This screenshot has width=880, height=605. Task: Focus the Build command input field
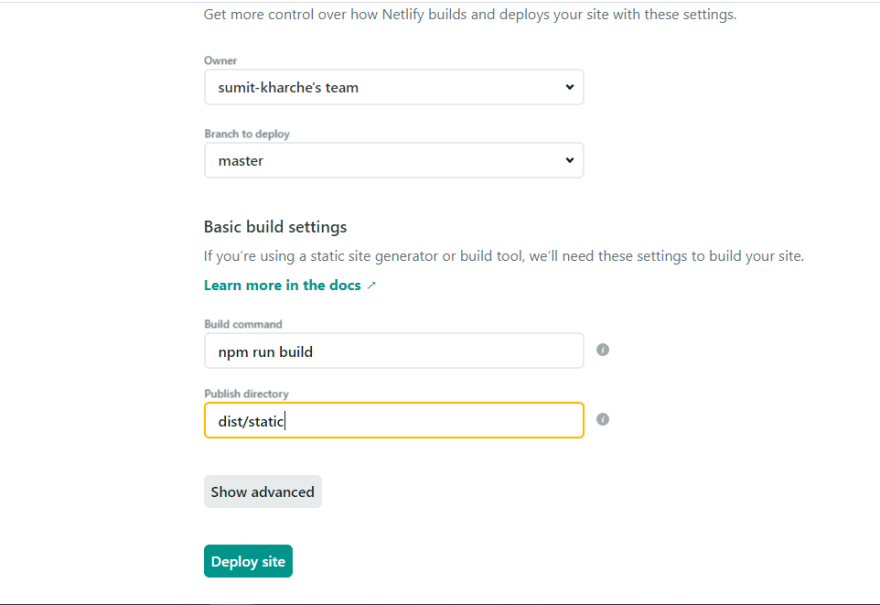point(393,351)
